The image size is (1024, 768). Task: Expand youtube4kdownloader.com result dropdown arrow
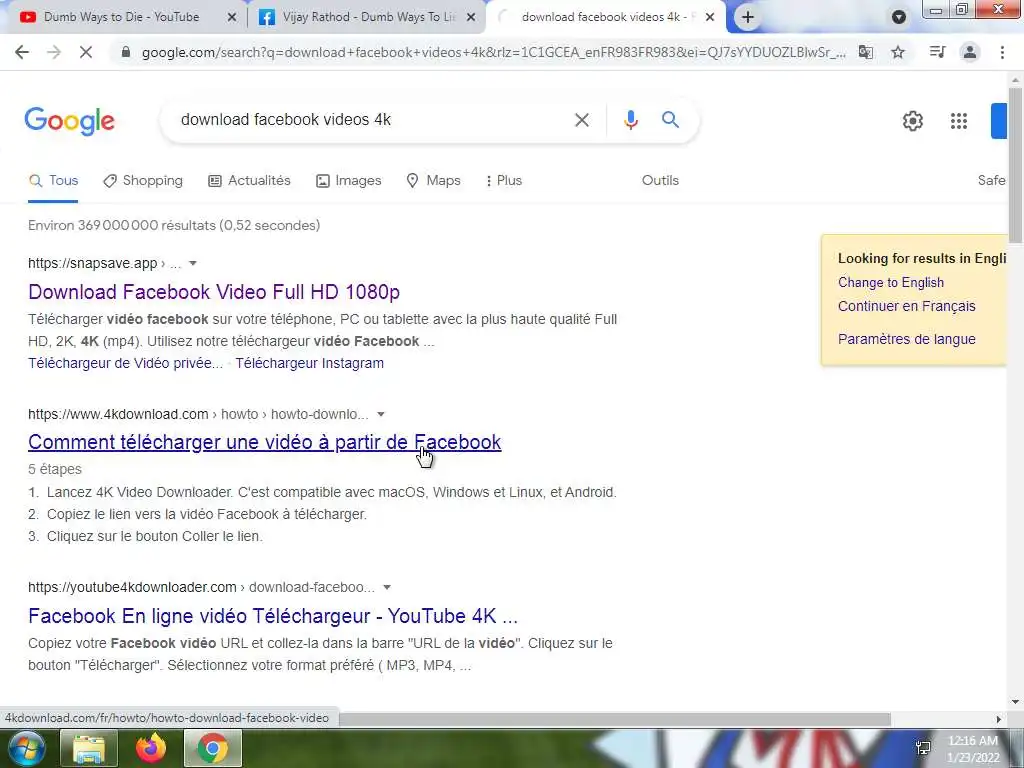(387, 588)
